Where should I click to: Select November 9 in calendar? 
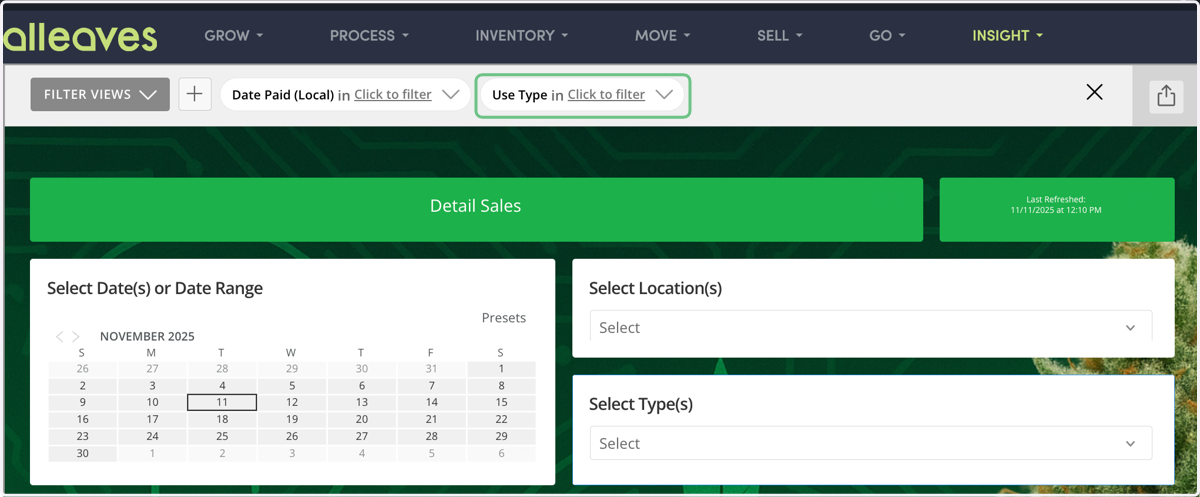82,402
